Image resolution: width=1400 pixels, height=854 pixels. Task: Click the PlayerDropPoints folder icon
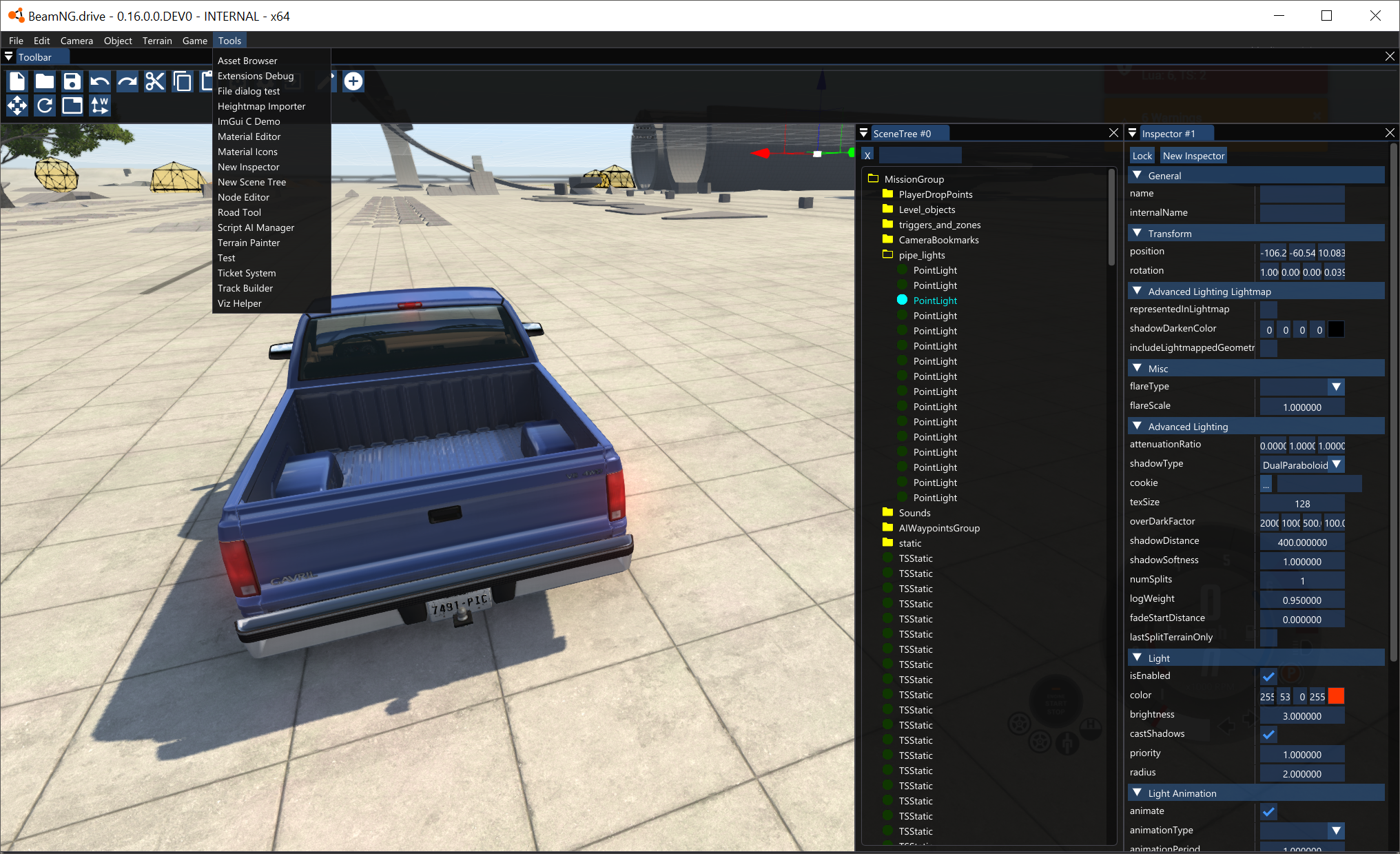coord(888,194)
